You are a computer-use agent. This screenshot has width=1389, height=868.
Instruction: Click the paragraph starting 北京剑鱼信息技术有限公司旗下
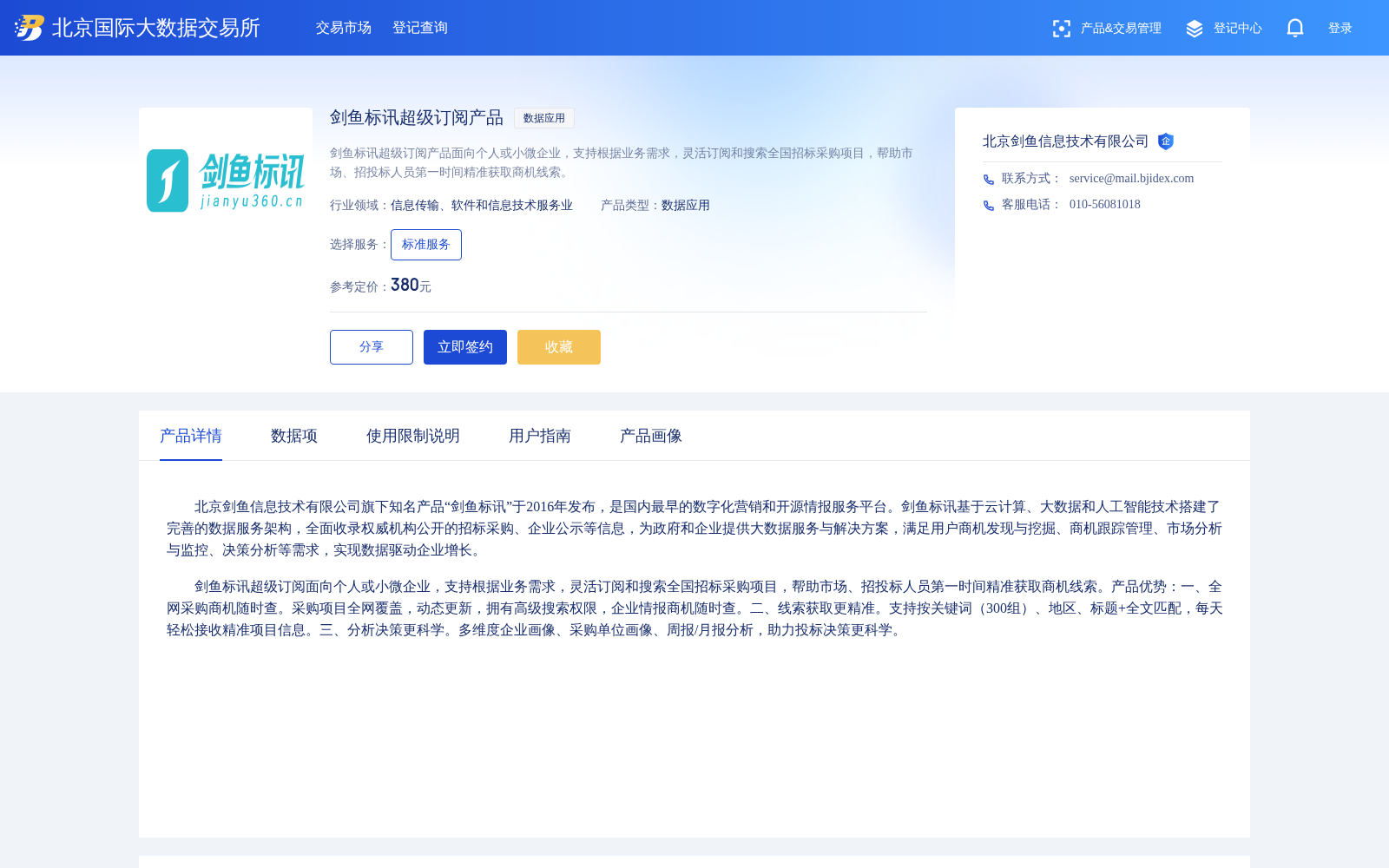pos(694,529)
